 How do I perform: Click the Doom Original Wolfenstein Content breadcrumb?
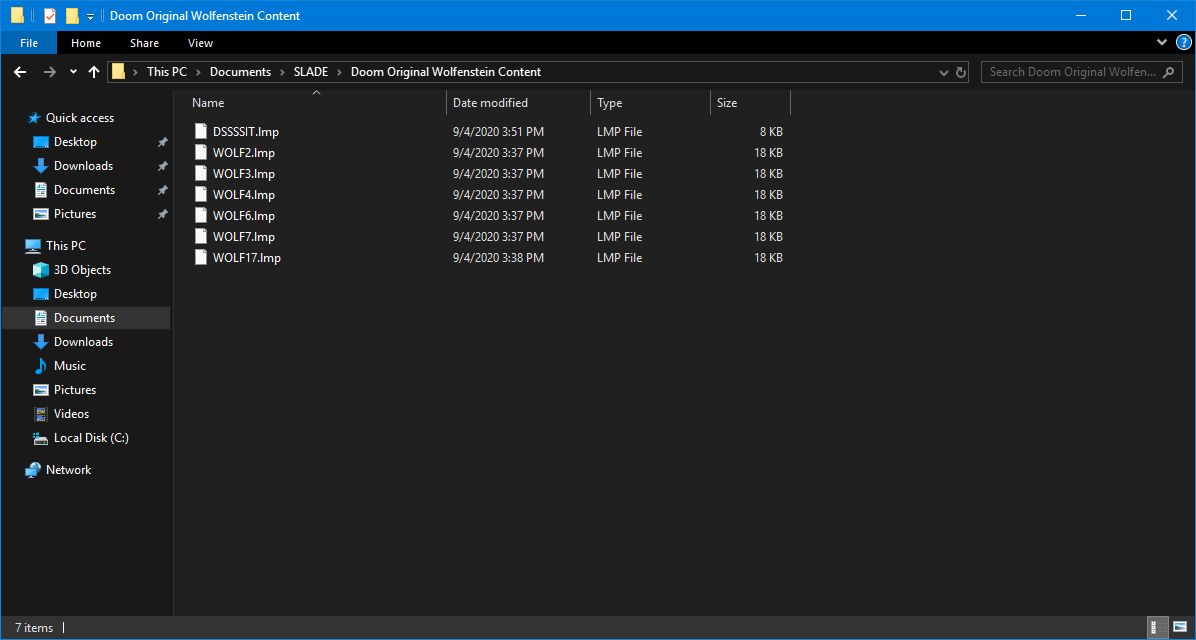coord(445,72)
